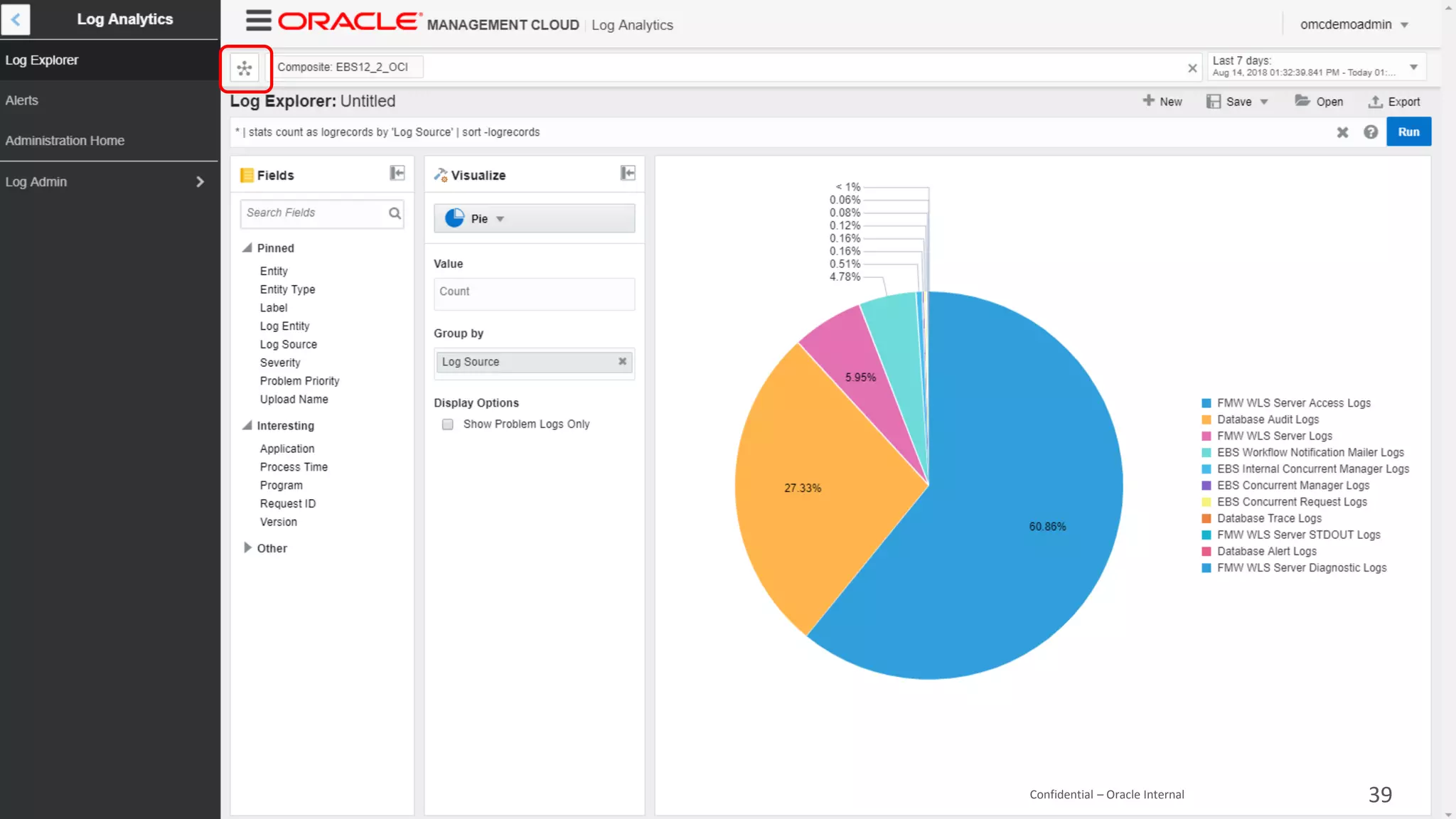Select the Log Source field in Pinned

pos(288,344)
